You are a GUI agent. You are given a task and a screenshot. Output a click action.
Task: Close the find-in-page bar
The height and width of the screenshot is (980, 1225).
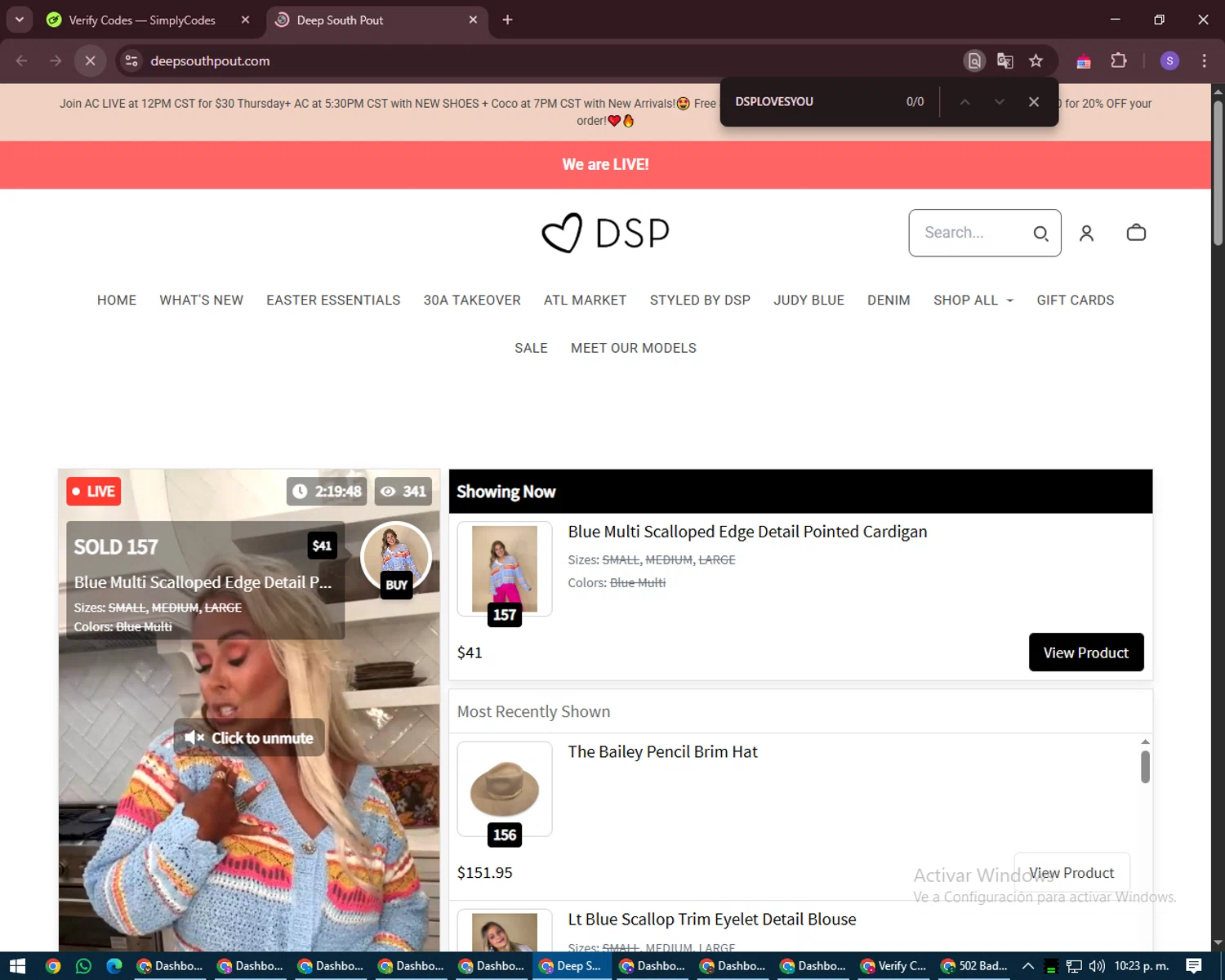tap(1034, 101)
